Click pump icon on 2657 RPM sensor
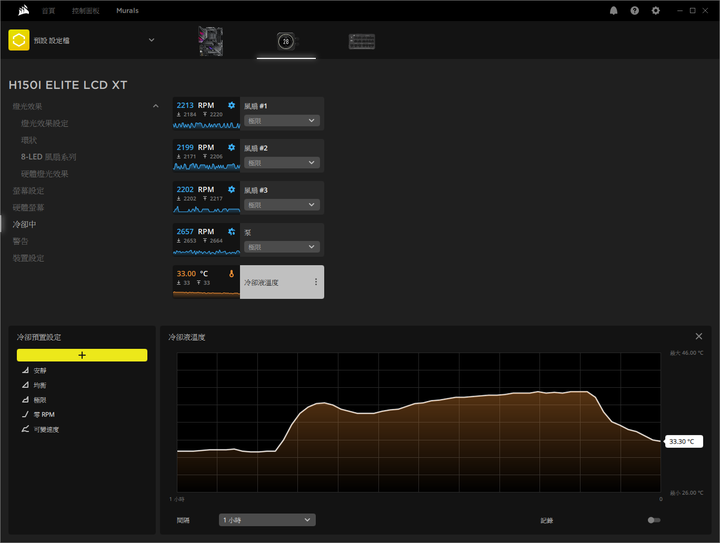Viewport: 720px width, 543px height. click(x=231, y=231)
